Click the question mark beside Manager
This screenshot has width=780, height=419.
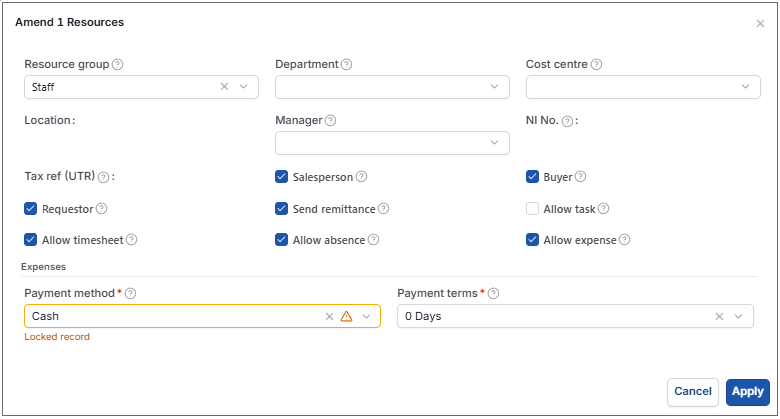(330, 120)
